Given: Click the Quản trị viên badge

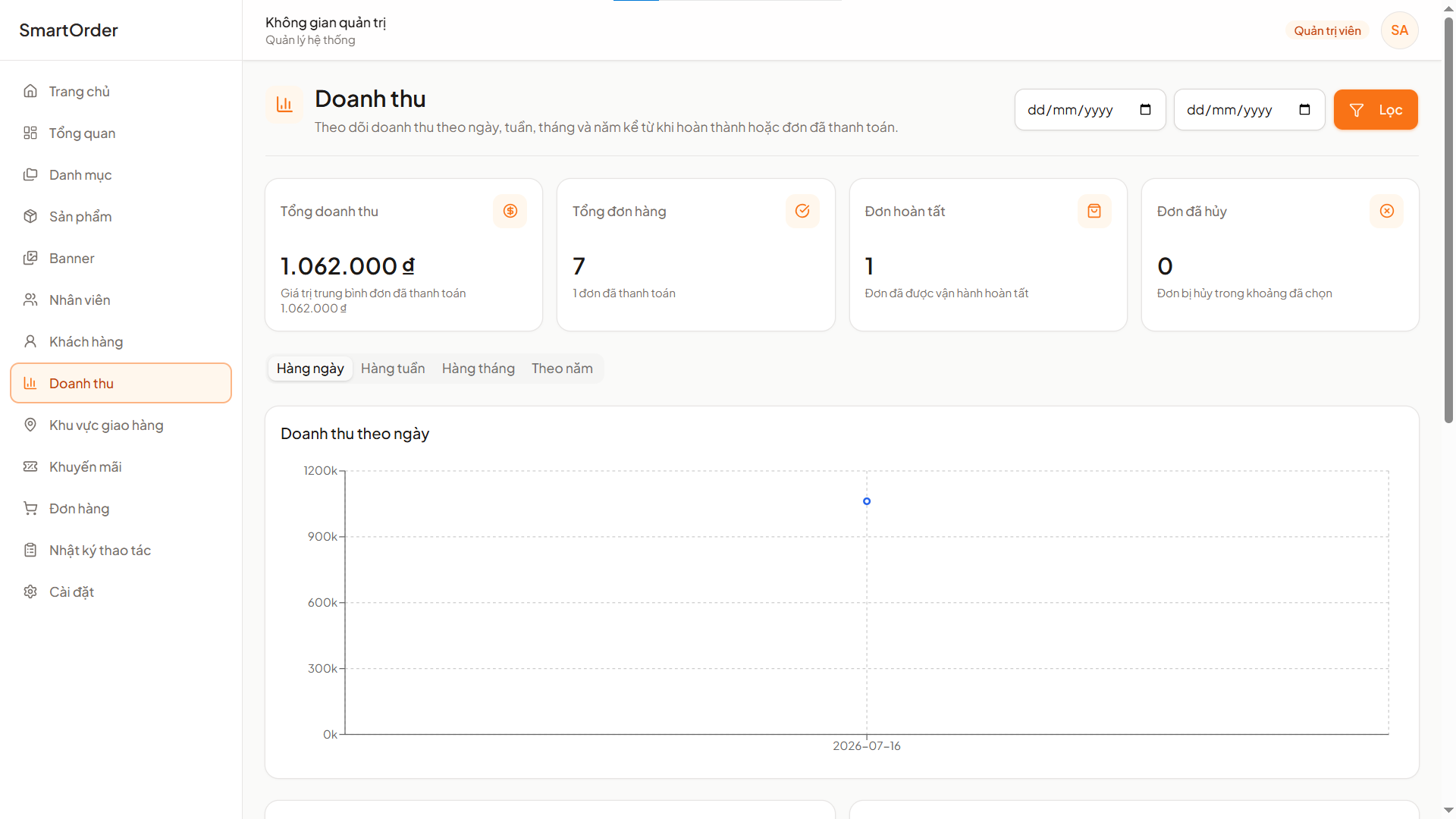Looking at the screenshot, I should pos(1327,30).
